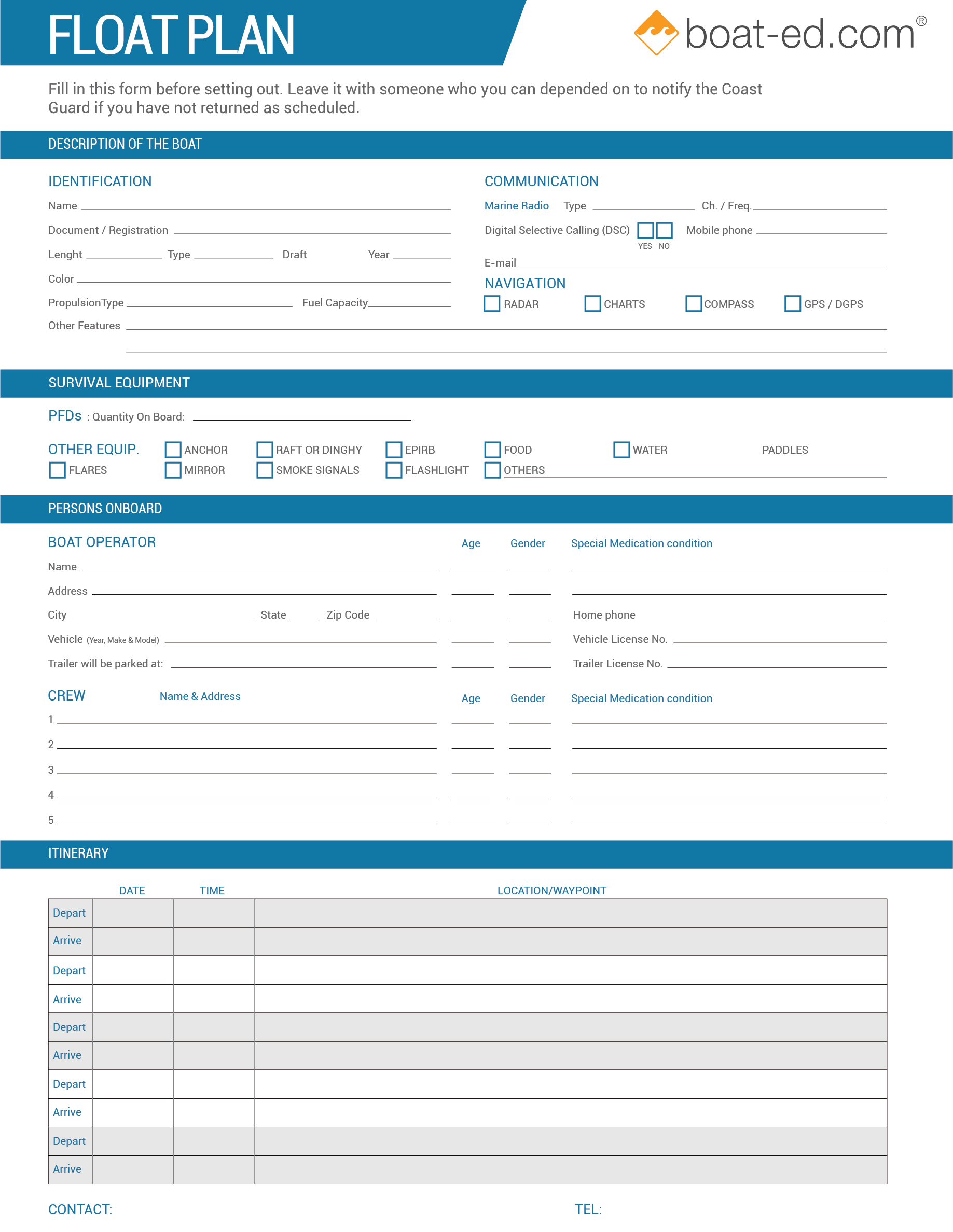The image size is (953, 1232).
Task: Enable the FLASHLIGHT checkbox
Action: coord(393,470)
